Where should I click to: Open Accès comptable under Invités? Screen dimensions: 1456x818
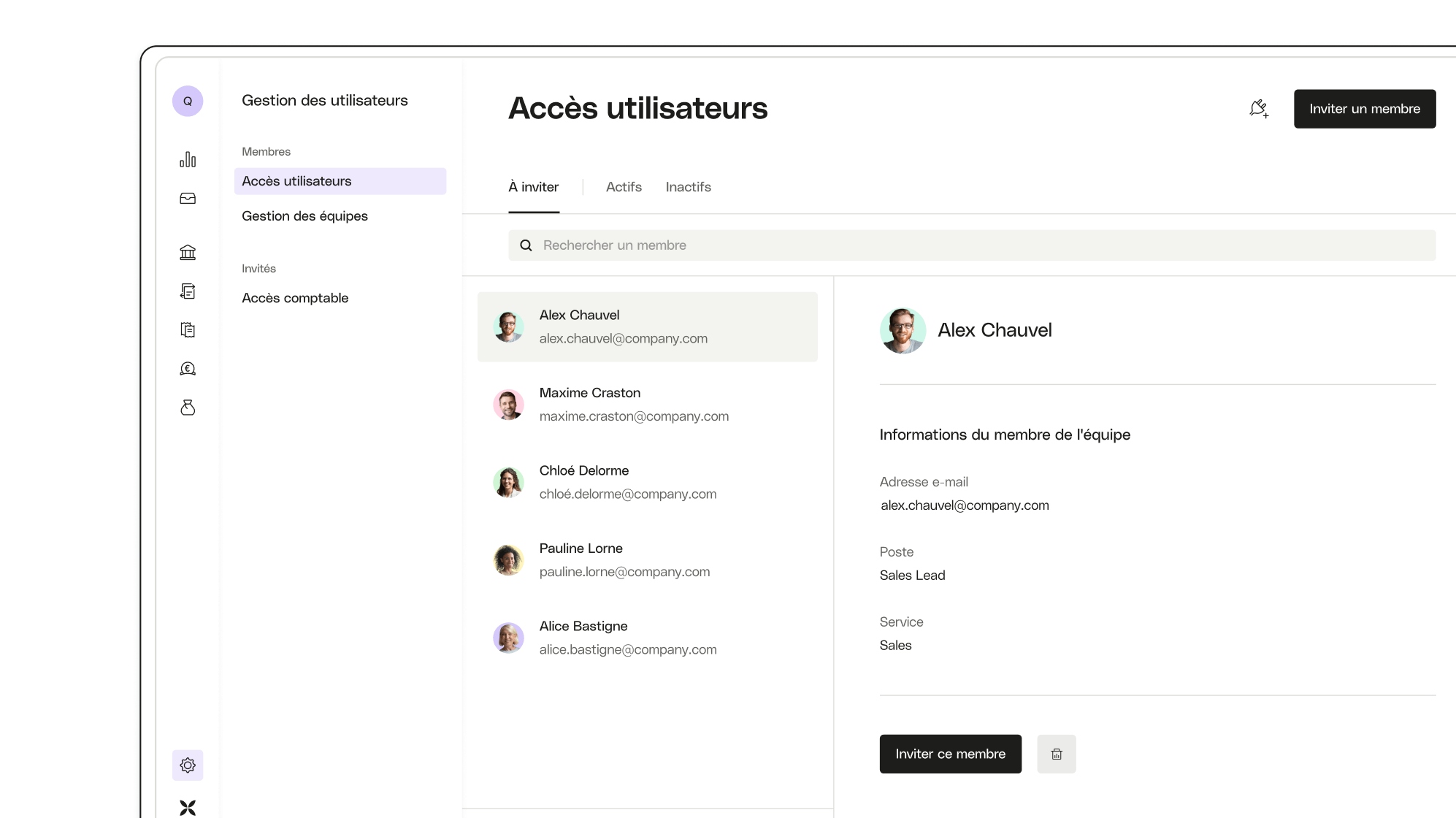(x=295, y=298)
